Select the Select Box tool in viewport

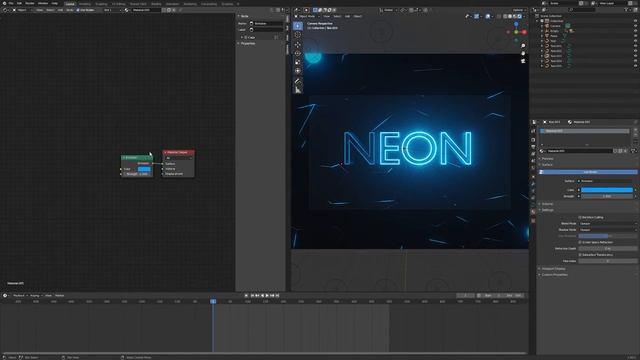[298, 26]
